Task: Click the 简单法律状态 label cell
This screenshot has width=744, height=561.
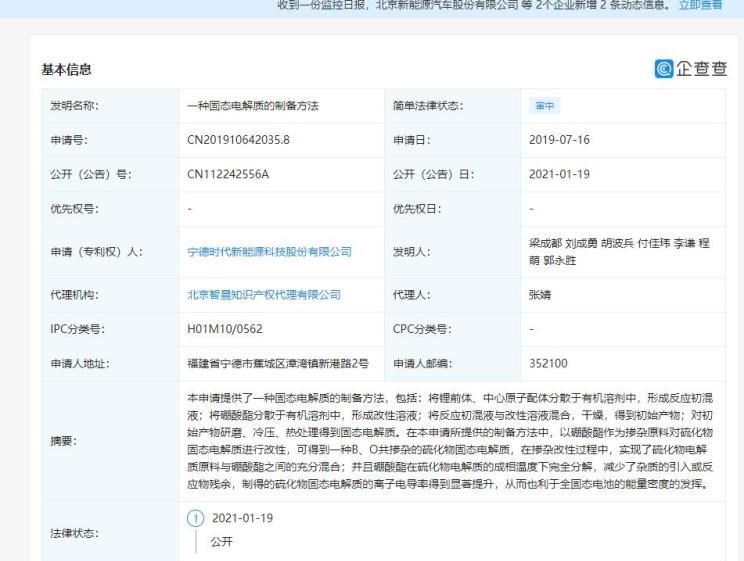Action: click(453, 106)
